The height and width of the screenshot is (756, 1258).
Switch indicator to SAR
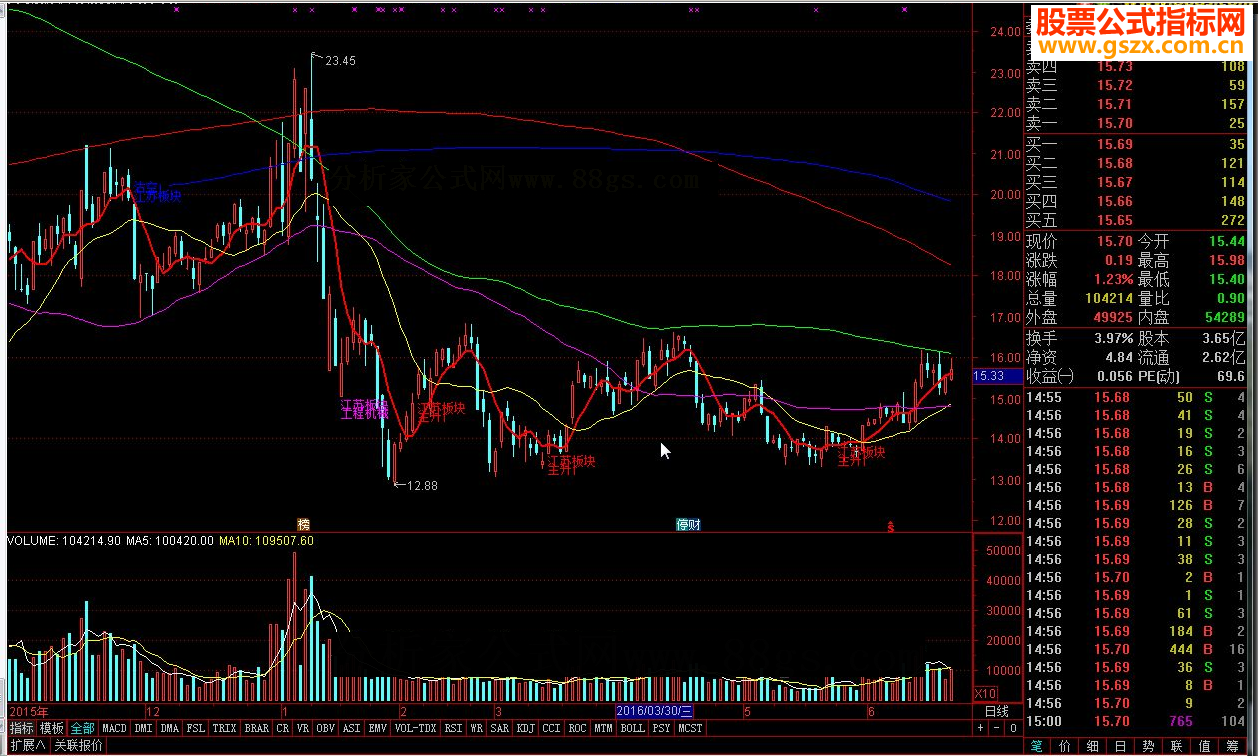500,728
